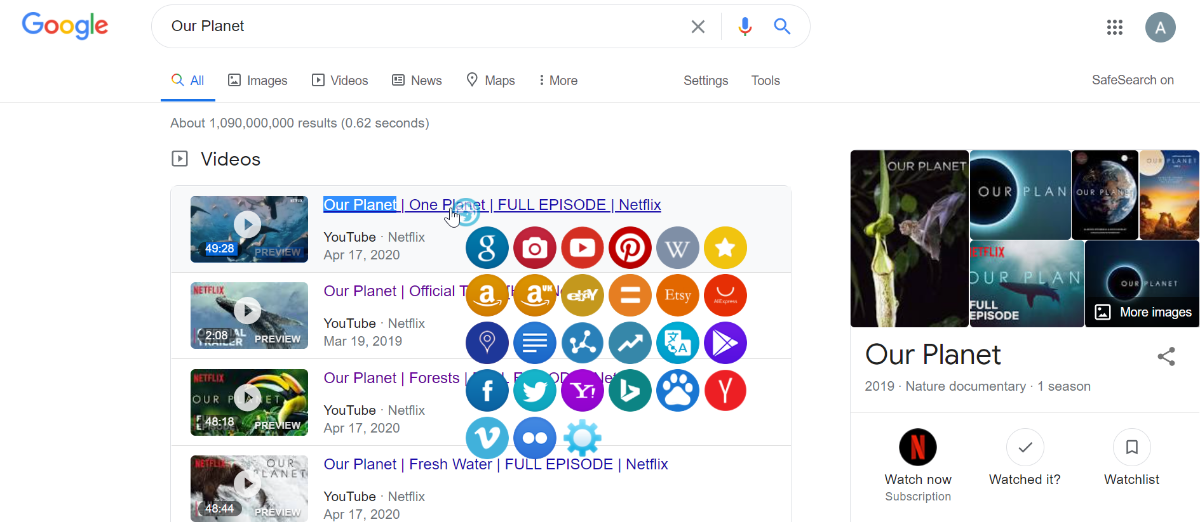Switch to the News tab
The image size is (1200, 522).
(417, 80)
